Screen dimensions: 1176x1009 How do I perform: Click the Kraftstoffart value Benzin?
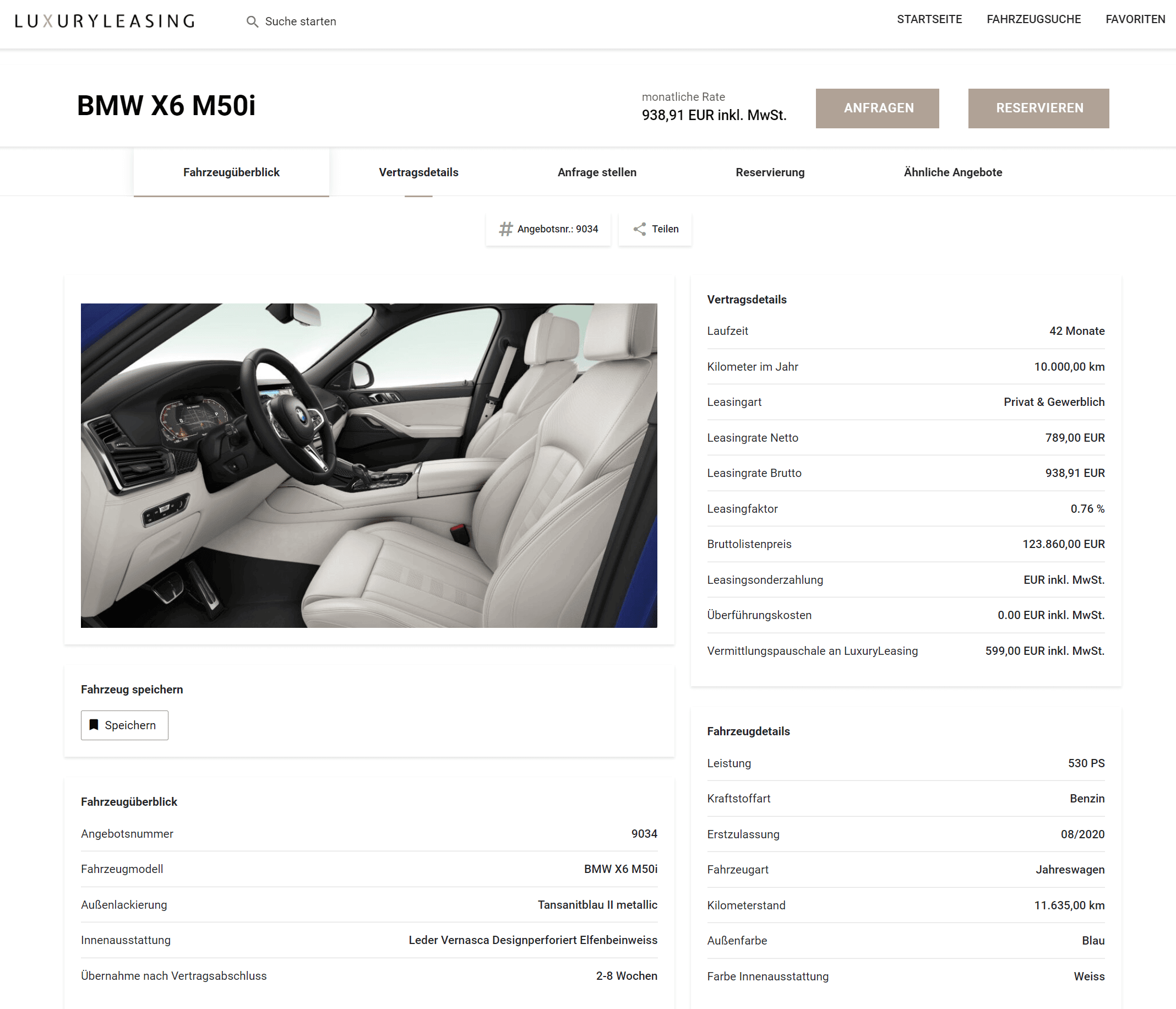point(1087,799)
